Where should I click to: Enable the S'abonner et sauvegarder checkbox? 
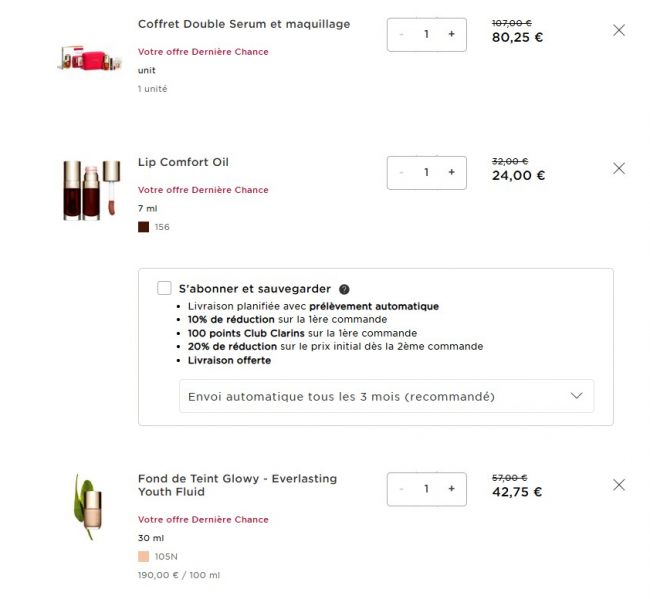point(164,288)
